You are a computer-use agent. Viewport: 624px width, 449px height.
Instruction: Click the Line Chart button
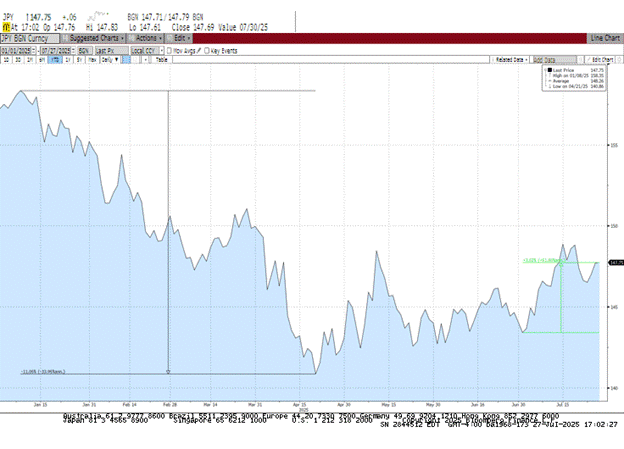coord(605,38)
